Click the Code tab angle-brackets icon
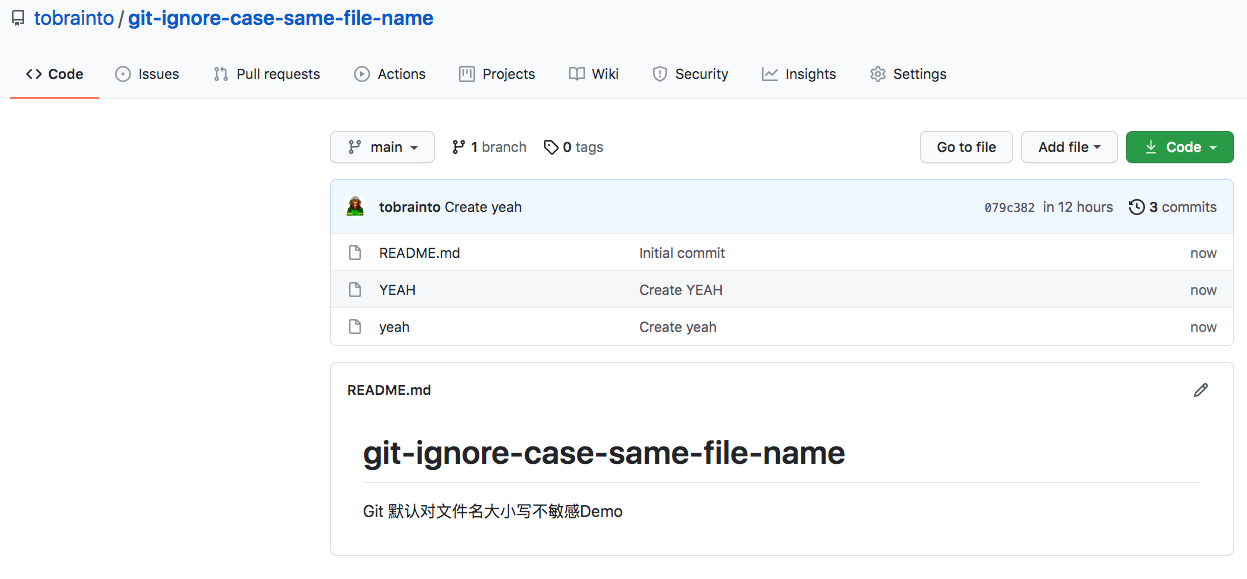Image resolution: width=1247 pixels, height=579 pixels. (x=33, y=74)
